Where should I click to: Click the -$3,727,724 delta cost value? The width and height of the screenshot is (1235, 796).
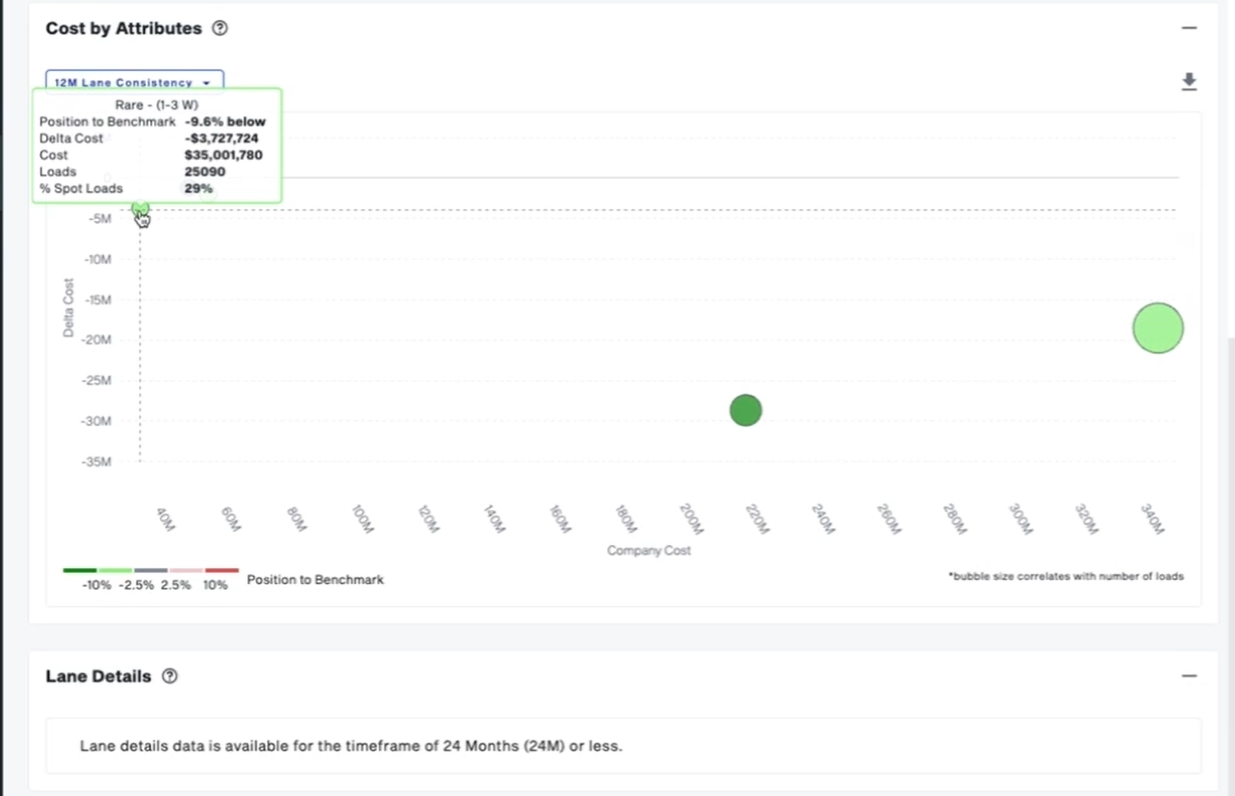(x=222, y=138)
